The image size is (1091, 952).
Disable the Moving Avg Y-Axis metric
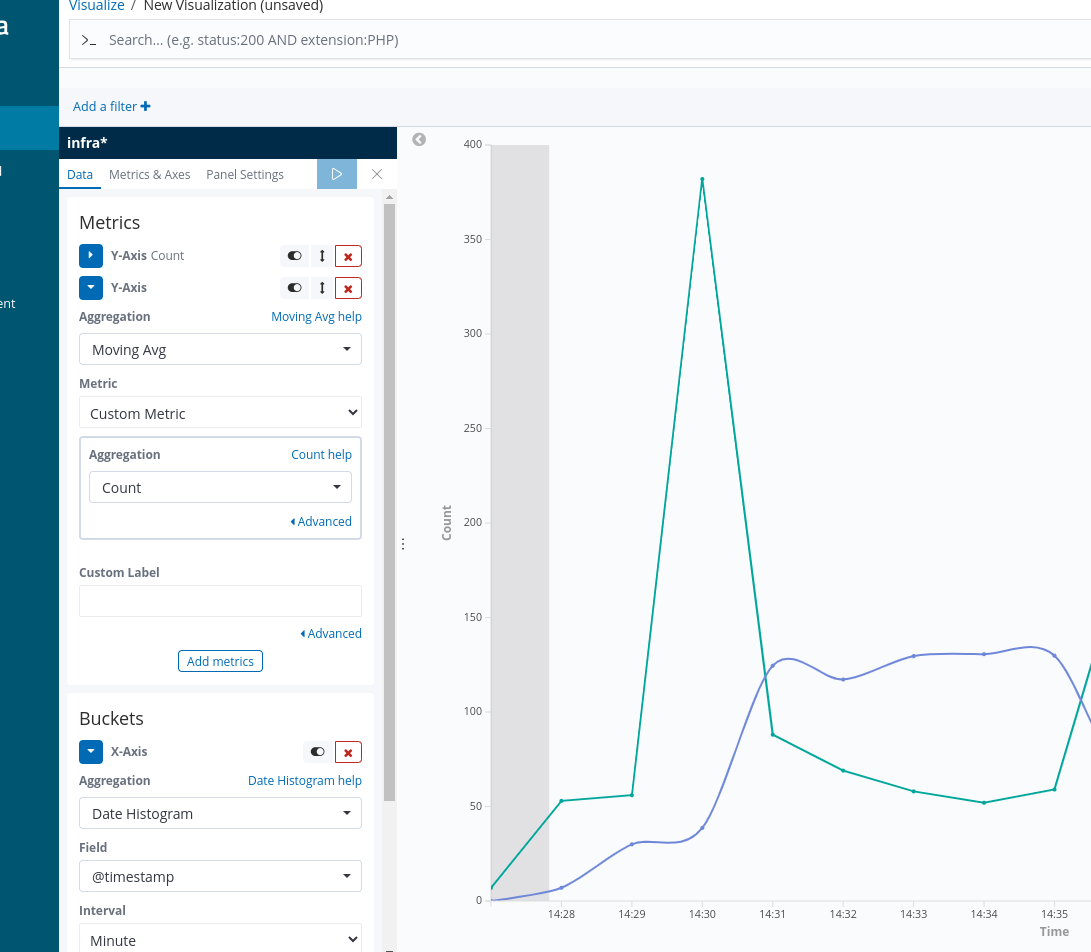pos(294,288)
